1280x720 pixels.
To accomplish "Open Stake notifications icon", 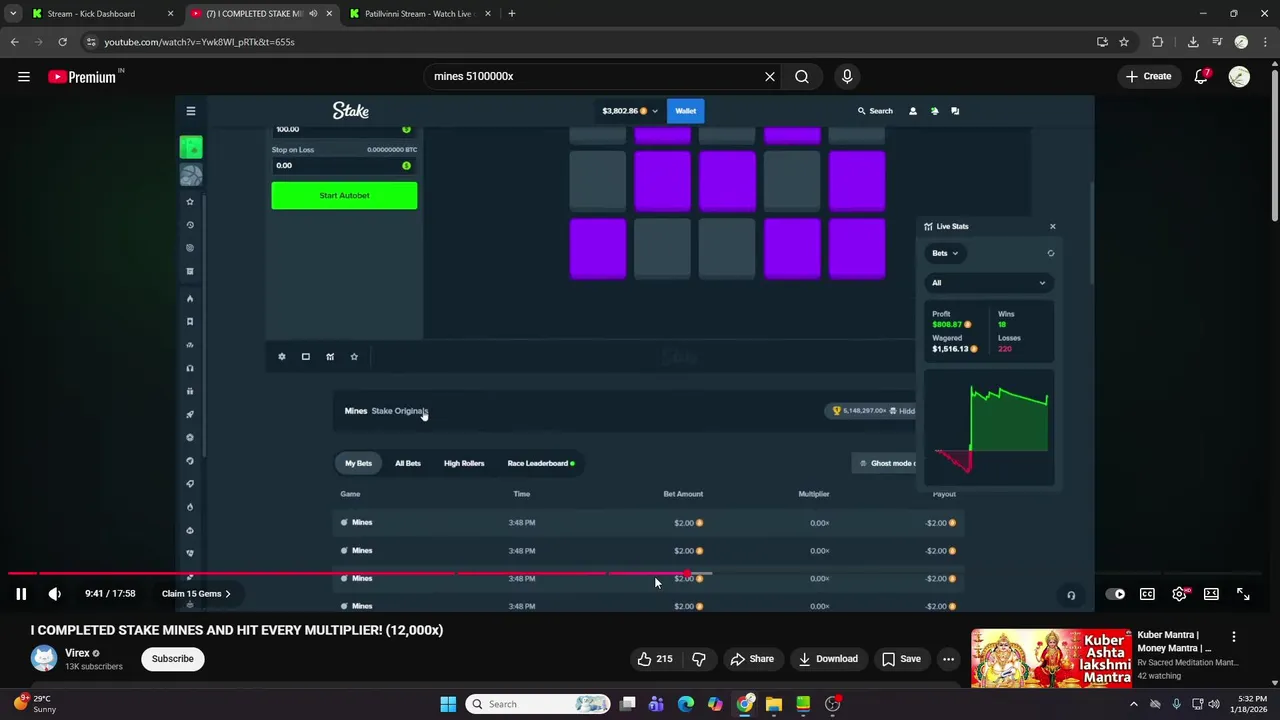I will coord(934,111).
